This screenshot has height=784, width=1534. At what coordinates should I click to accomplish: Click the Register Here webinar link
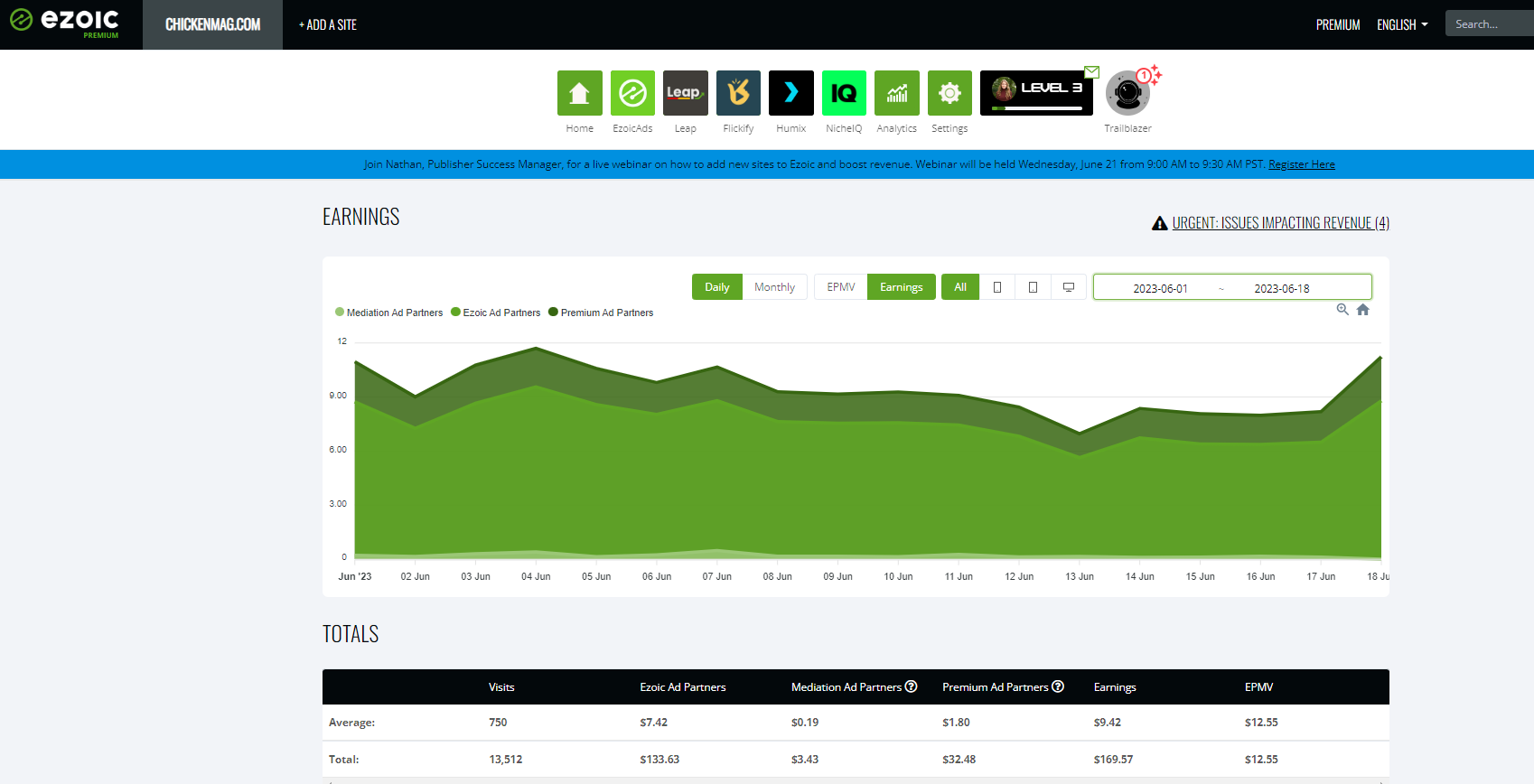pos(1302,164)
